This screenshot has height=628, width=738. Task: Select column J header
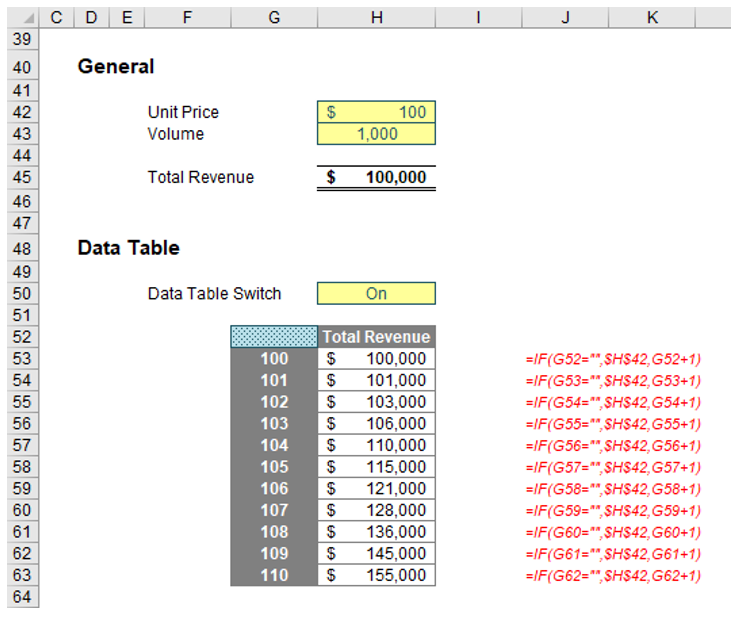(x=565, y=17)
